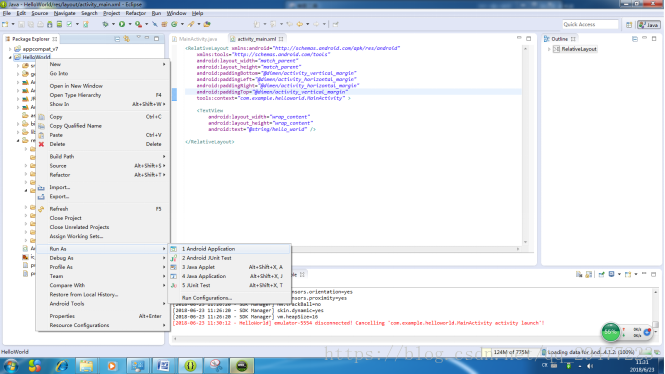Click the green Run button in toolbar
Viewport: 665px width, 374px height.
click(x=122, y=24)
